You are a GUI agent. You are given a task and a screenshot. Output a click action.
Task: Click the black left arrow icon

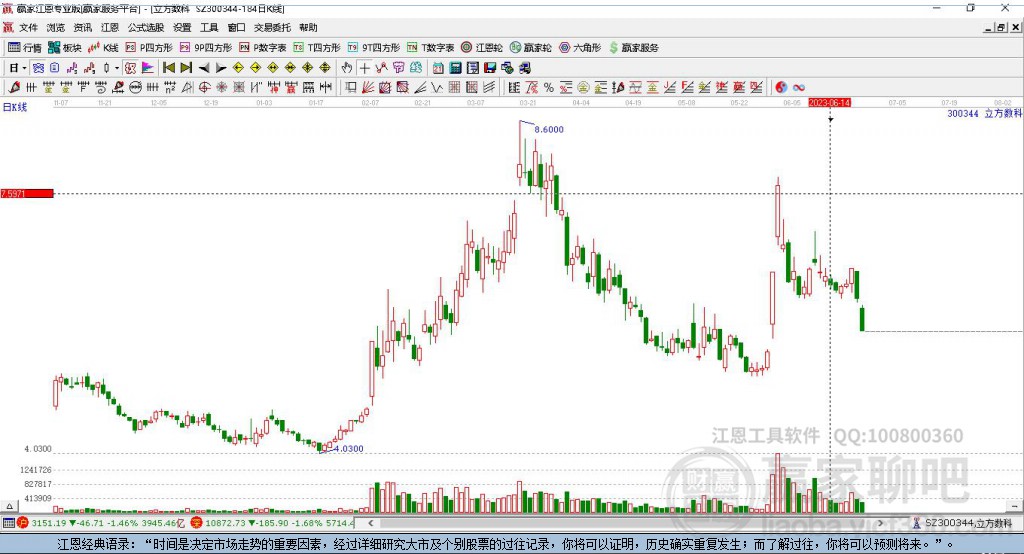point(204,67)
